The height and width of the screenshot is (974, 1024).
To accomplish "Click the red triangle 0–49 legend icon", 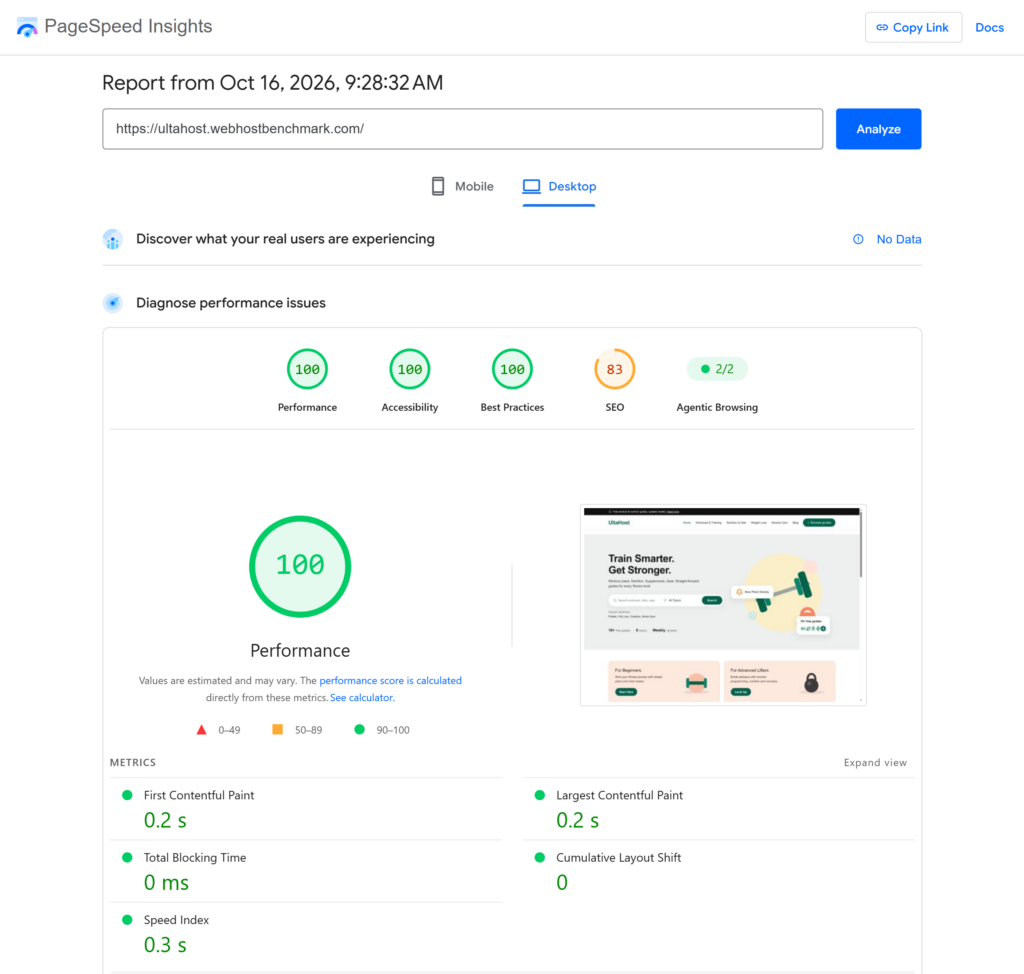I will [x=201, y=730].
